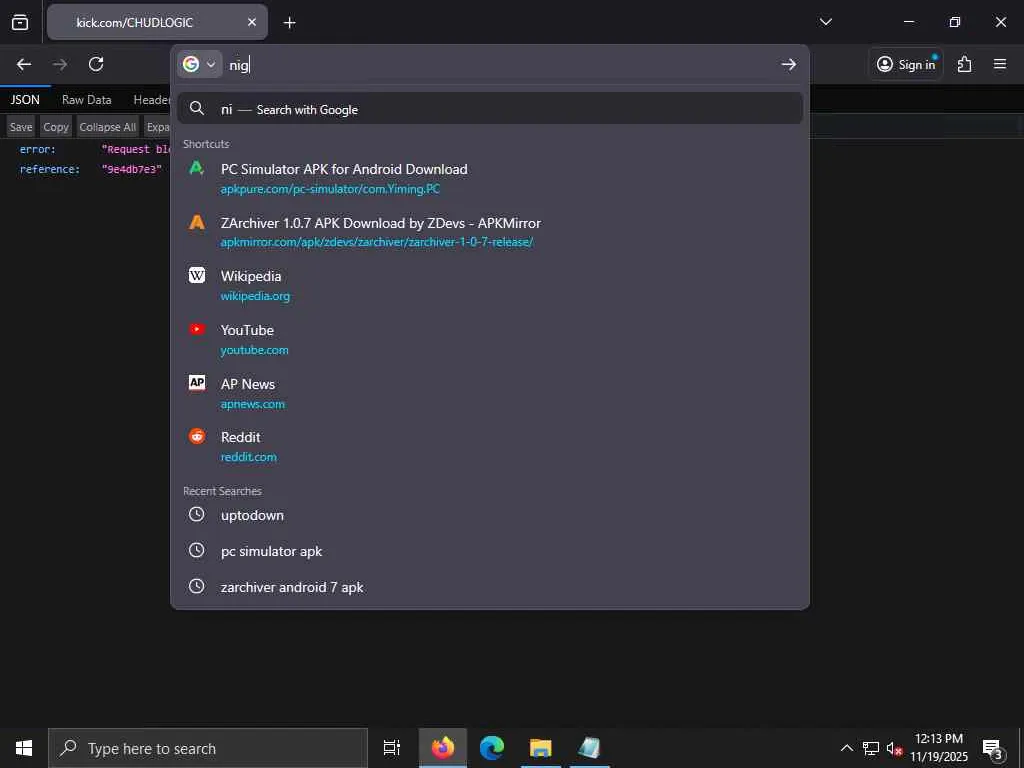The width and height of the screenshot is (1024, 768).
Task: Click the "error:" key in JSON
Action: click(37, 150)
